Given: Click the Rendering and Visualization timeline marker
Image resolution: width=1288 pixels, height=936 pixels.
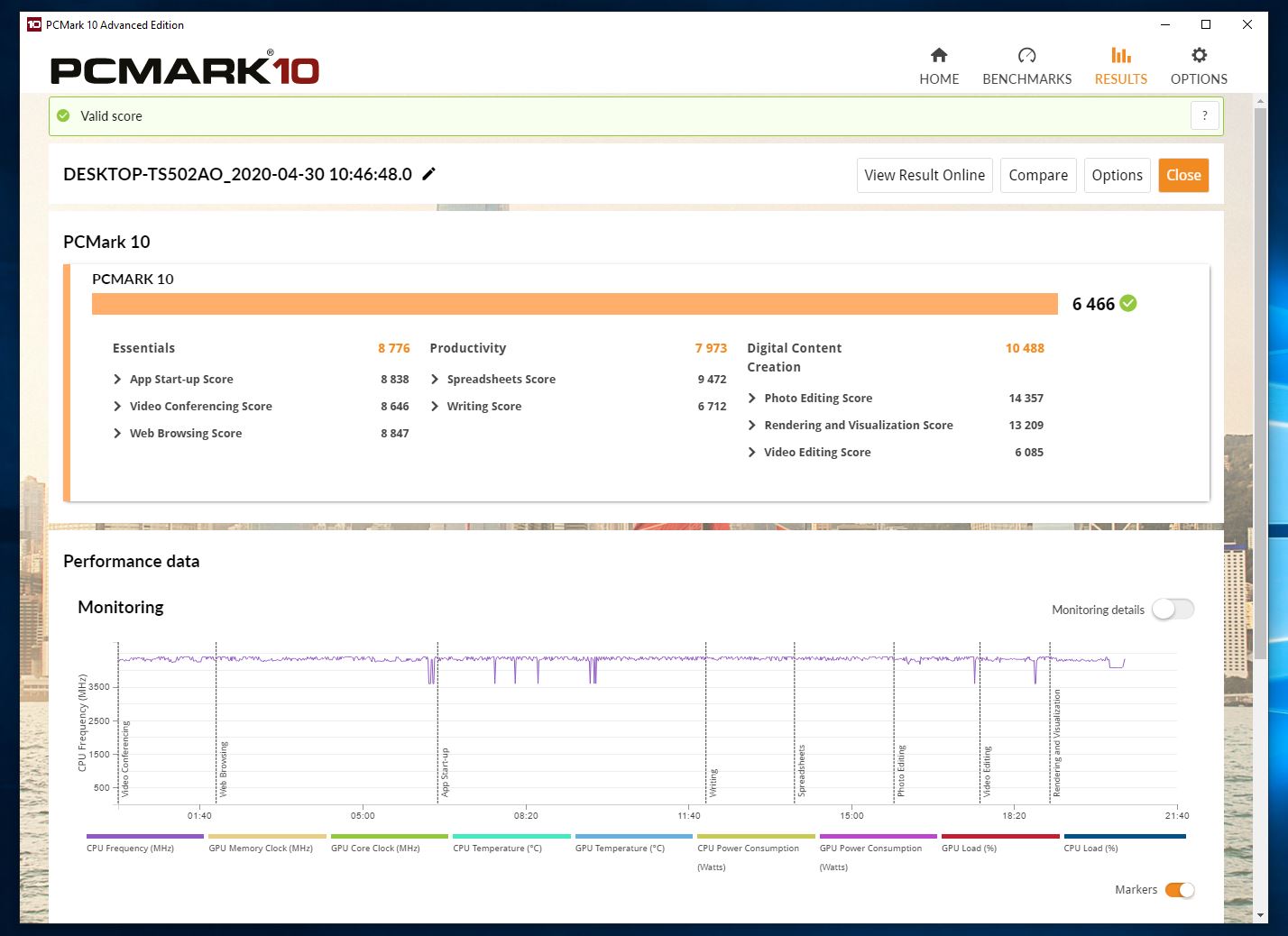Looking at the screenshot, I should tap(1057, 743).
